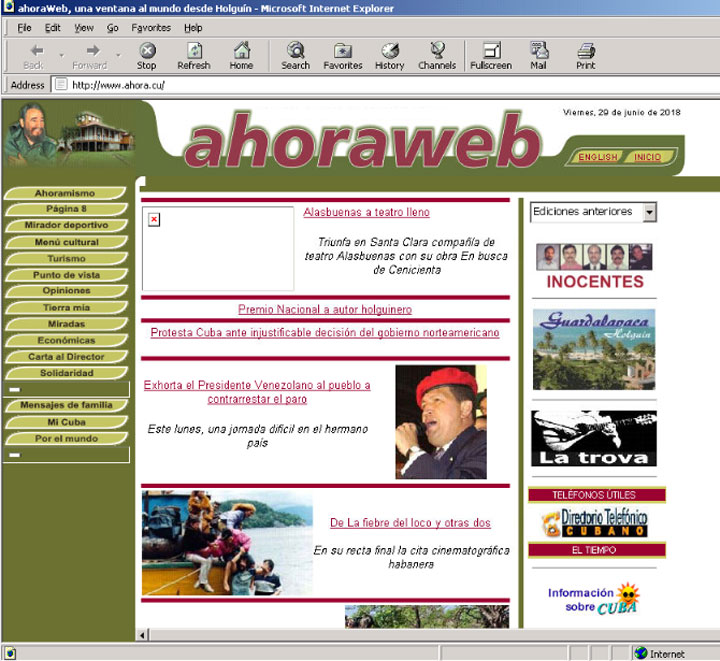Click the Venezuelan president photo with red beret

click(x=441, y=422)
